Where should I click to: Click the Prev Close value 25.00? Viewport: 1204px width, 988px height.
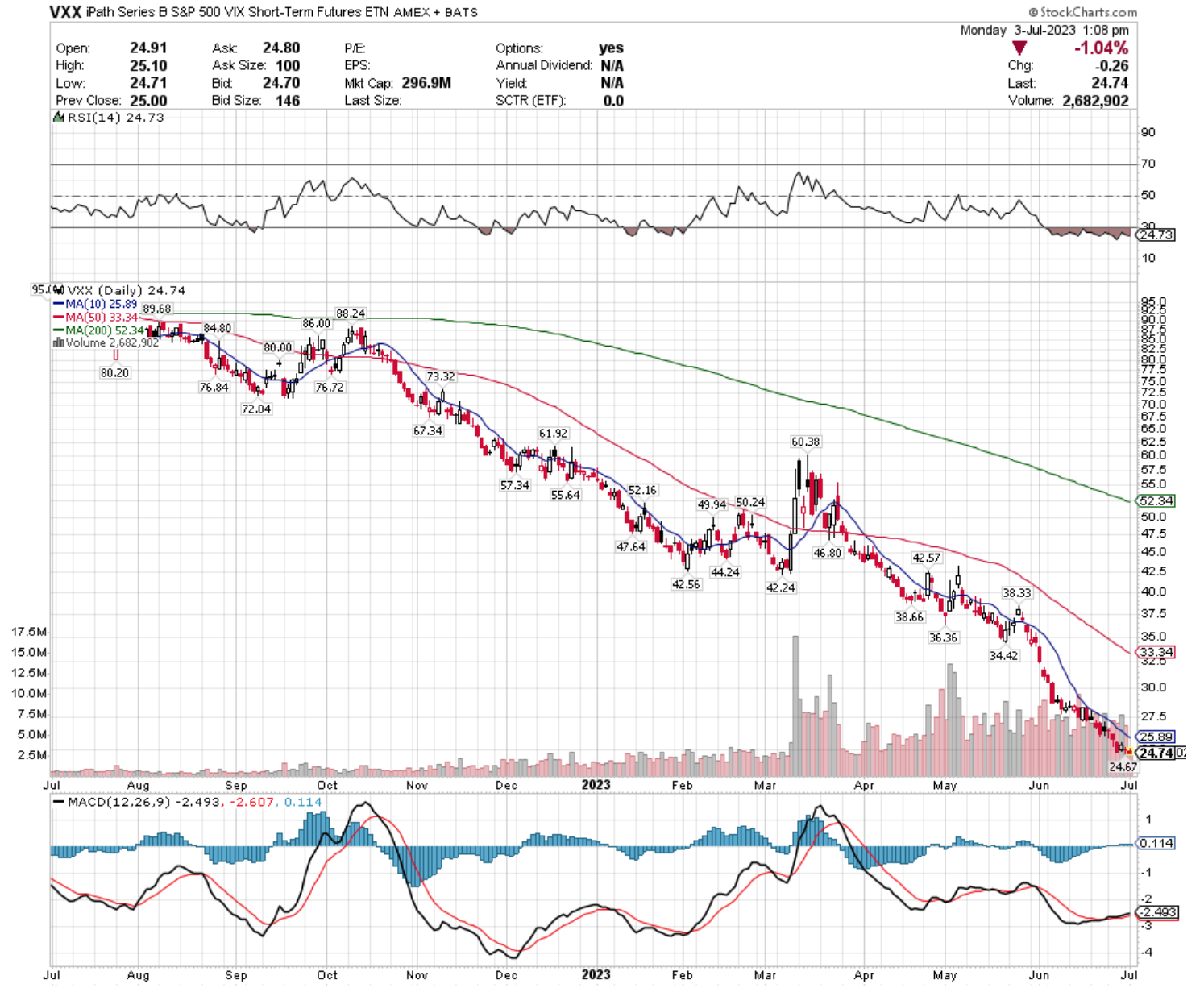point(148,101)
